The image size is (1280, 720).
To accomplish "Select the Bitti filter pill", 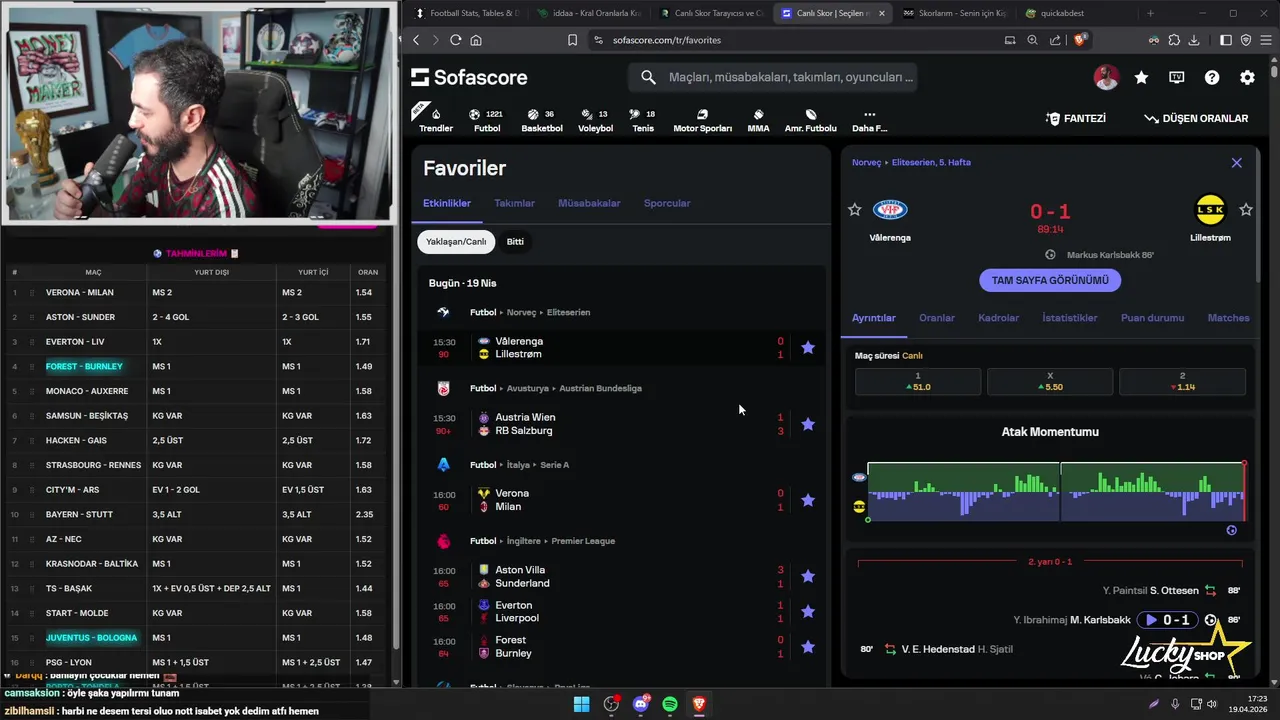I will [515, 241].
